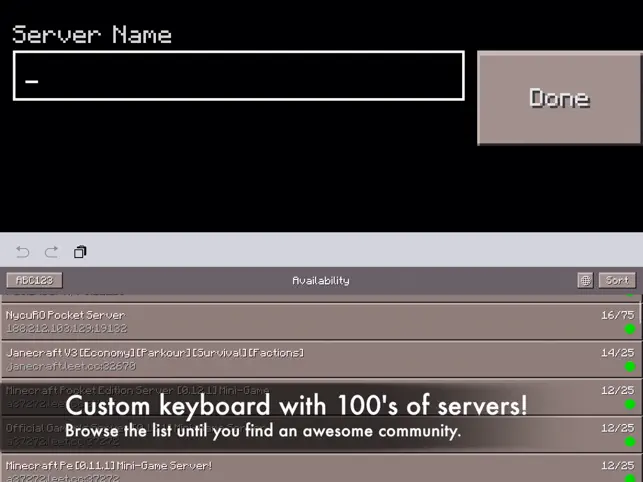643x482 pixels.
Task: Switch to the ABC123 keyboard
Action: point(34,281)
